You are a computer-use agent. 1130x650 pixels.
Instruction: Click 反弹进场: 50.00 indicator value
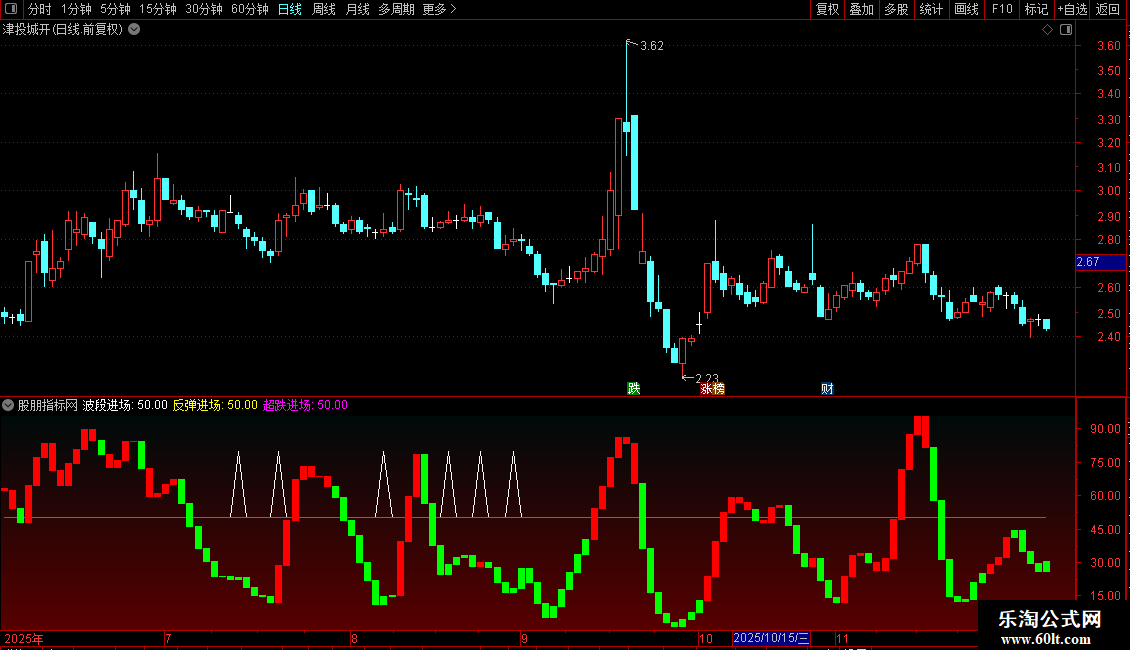[215, 405]
